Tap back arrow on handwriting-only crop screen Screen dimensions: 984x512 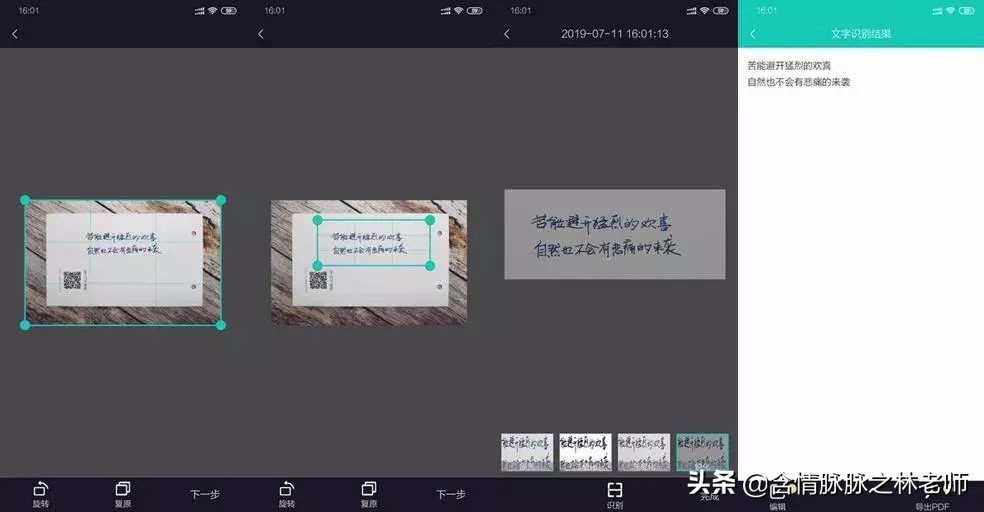pyautogui.click(x=261, y=34)
